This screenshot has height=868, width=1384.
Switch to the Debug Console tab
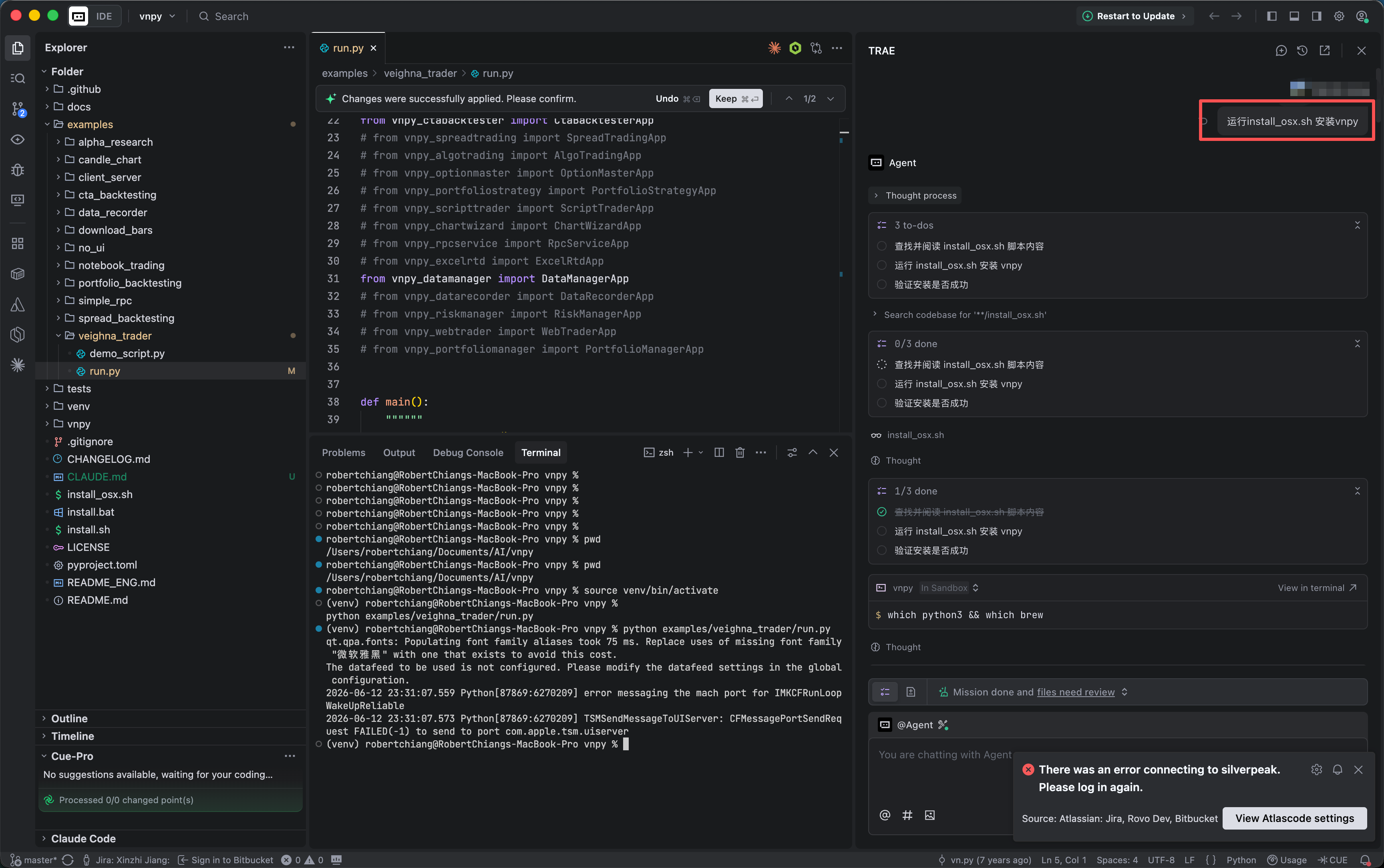point(468,452)
